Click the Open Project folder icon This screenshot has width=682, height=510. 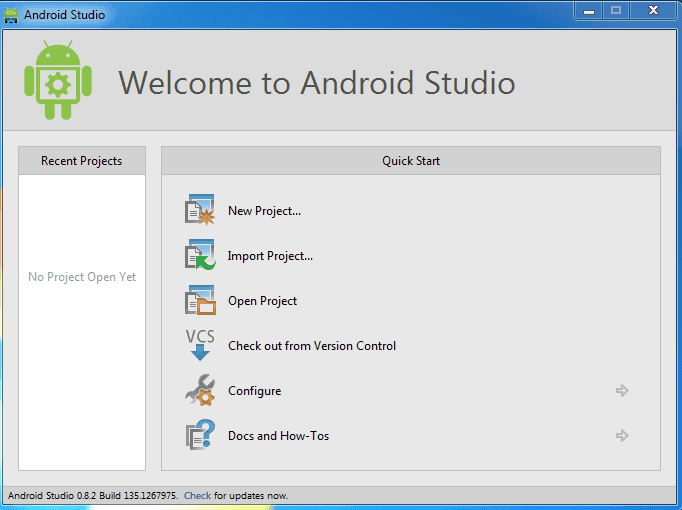coord(200,300)
